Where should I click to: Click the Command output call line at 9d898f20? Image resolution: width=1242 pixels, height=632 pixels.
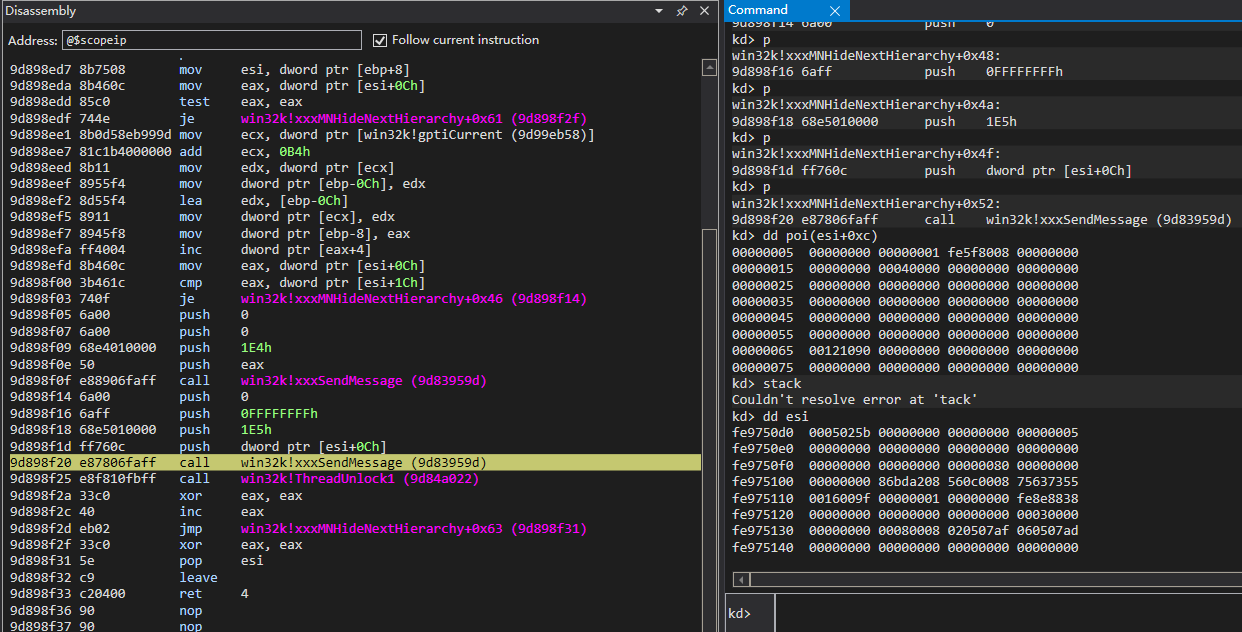point(980,219)
